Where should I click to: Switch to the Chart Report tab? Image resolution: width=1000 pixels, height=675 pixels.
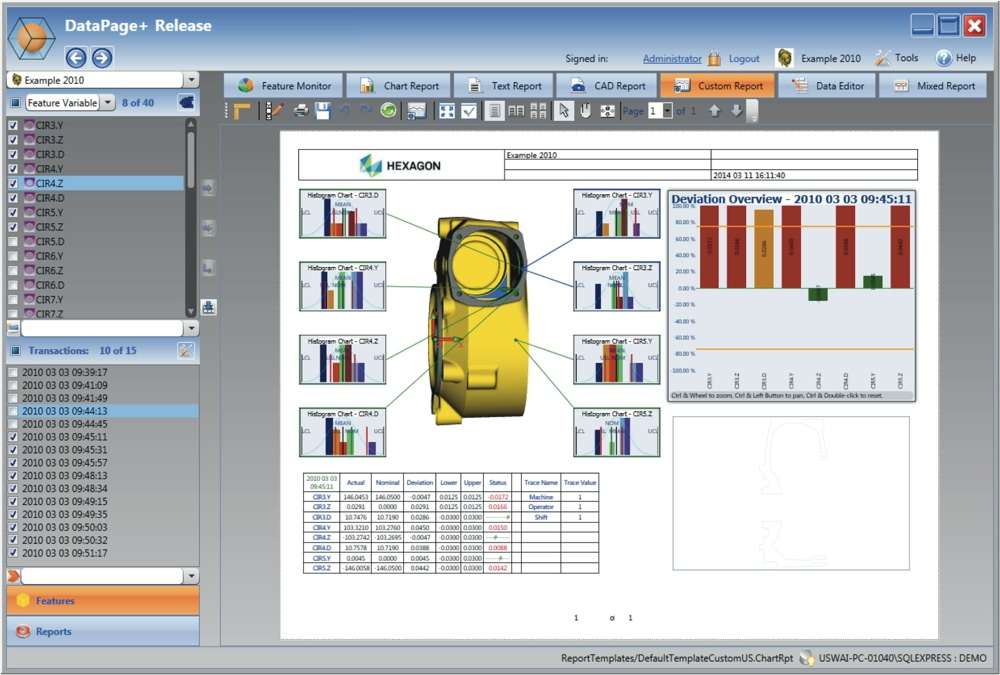400,85
